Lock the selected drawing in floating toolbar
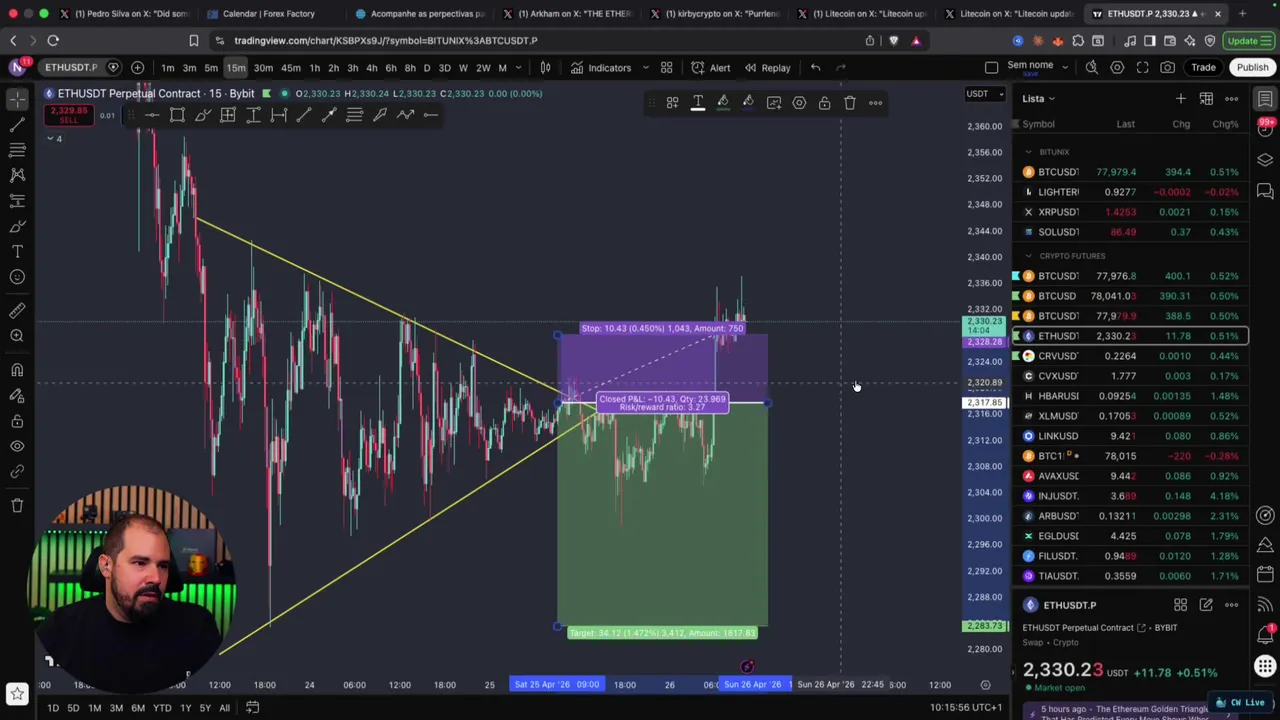 click(x=824, y=102)
